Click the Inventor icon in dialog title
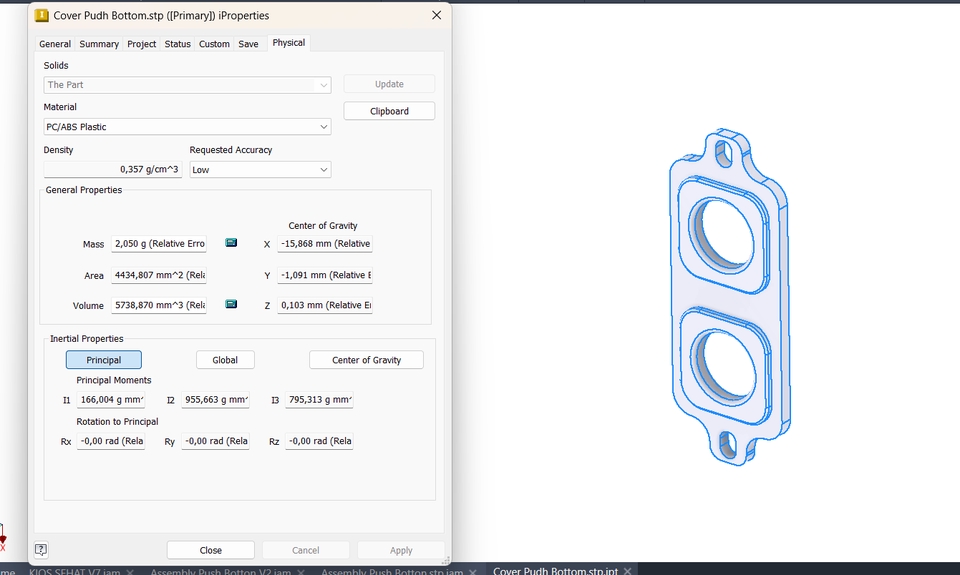The height and width of the screenshot is (575, 960). pyautogui.click(x=42, y=16)
